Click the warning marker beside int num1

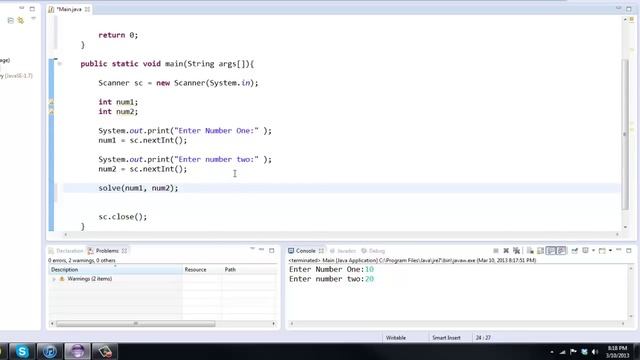pos(51,102)
